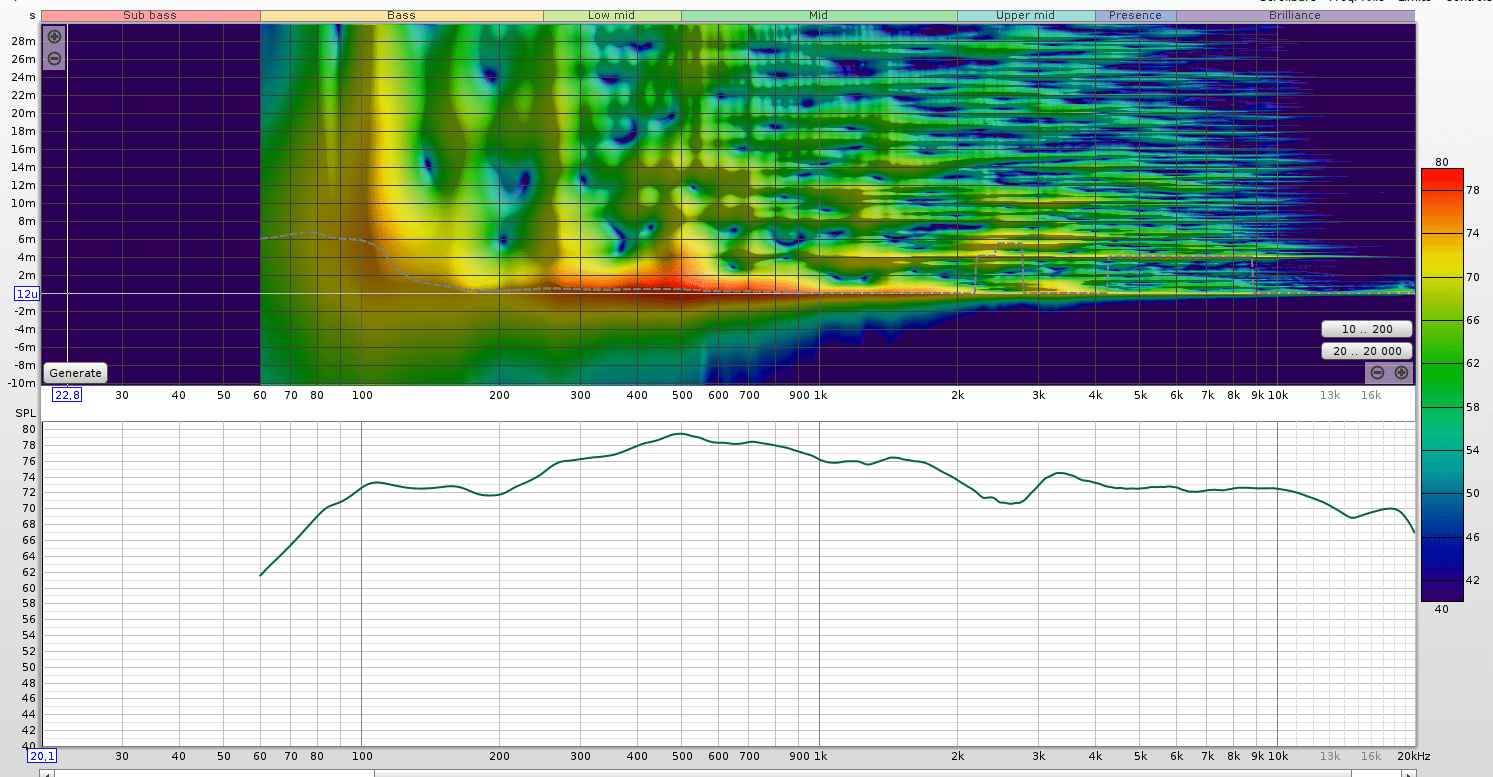Zoom in the spectrogram time axis

54,36
